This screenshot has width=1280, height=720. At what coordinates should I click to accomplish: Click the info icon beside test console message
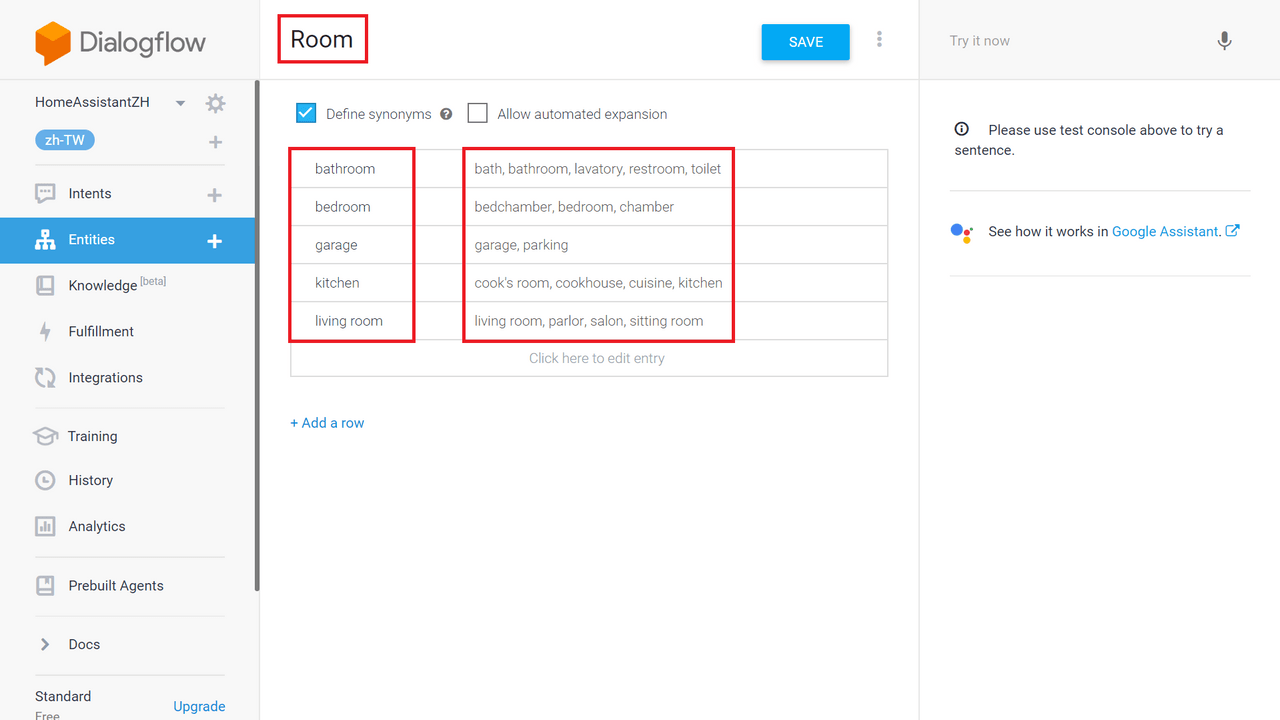pyautogui.click(x=961, y=129)
